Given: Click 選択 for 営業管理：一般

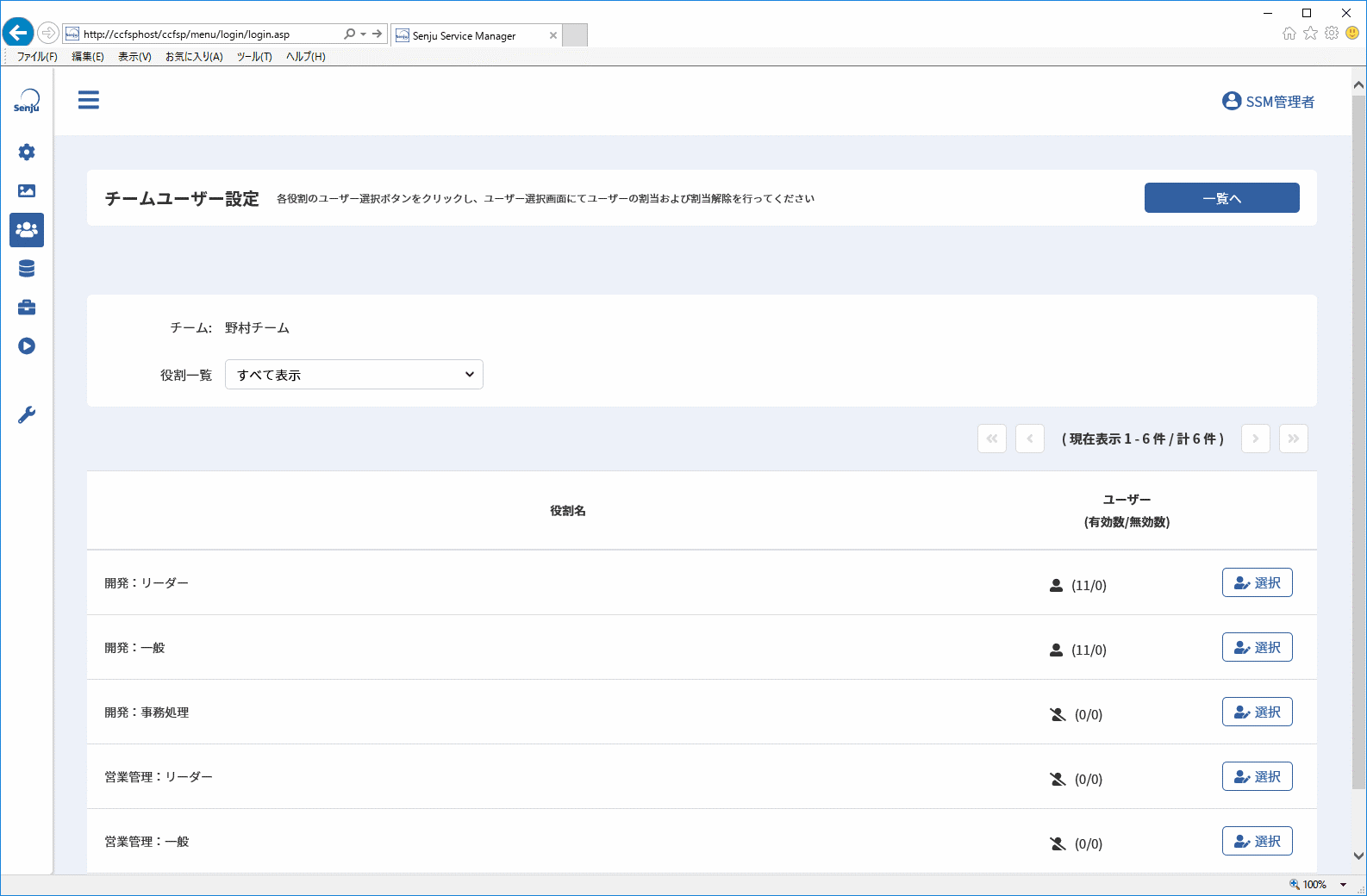Looking at the screenshot, I should (x=1258, y=841).
